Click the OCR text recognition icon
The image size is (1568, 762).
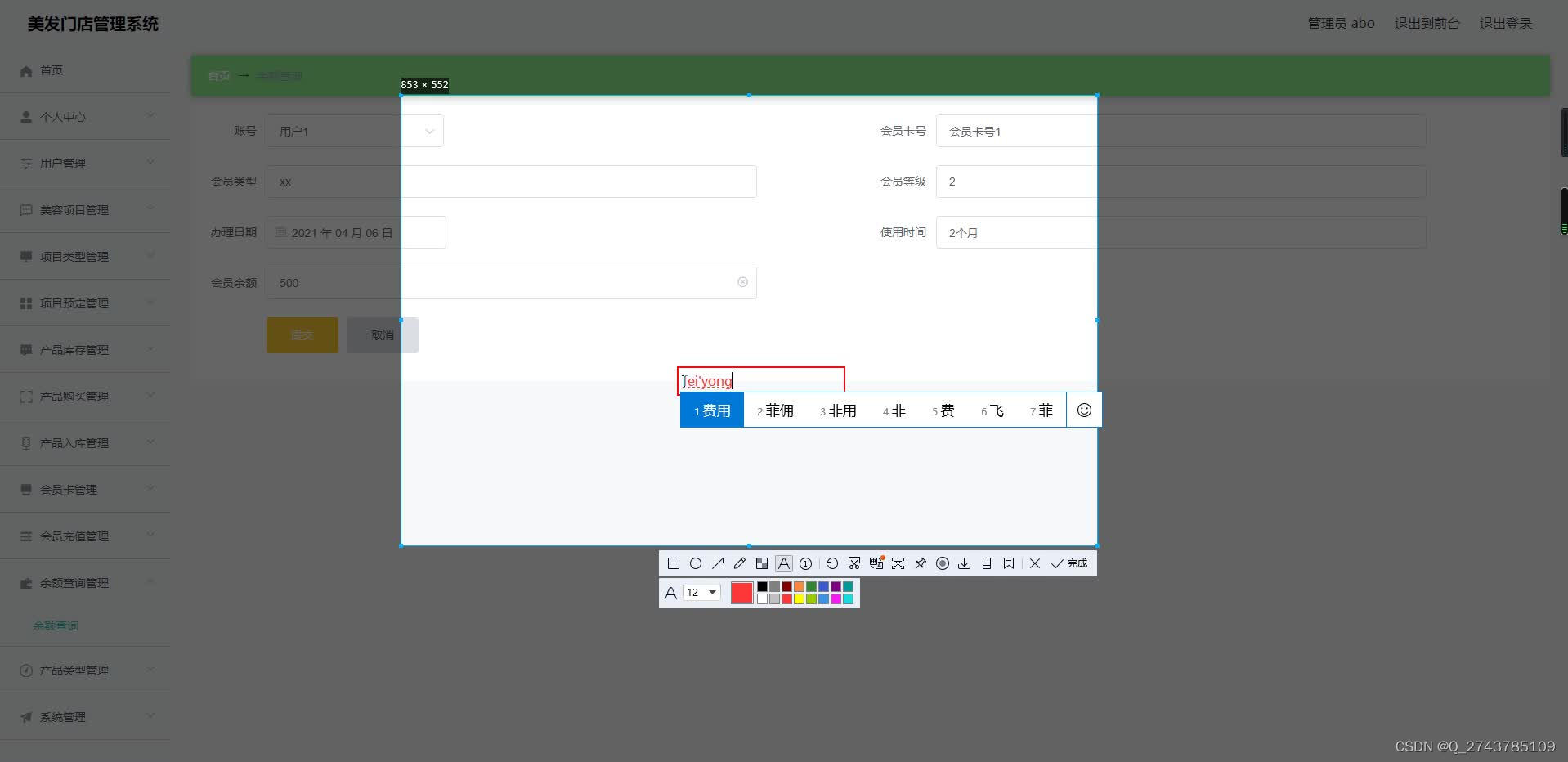coord(898,563)
